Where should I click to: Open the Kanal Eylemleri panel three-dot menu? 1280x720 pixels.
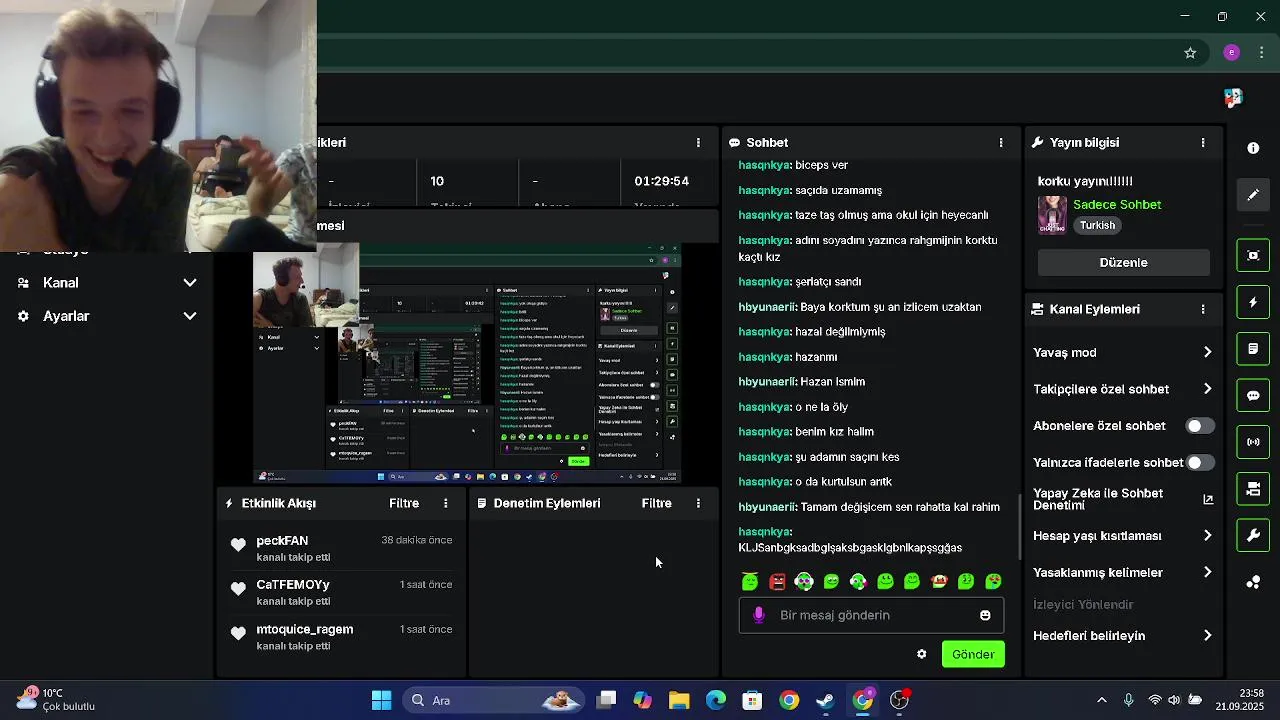[1203, 309]
